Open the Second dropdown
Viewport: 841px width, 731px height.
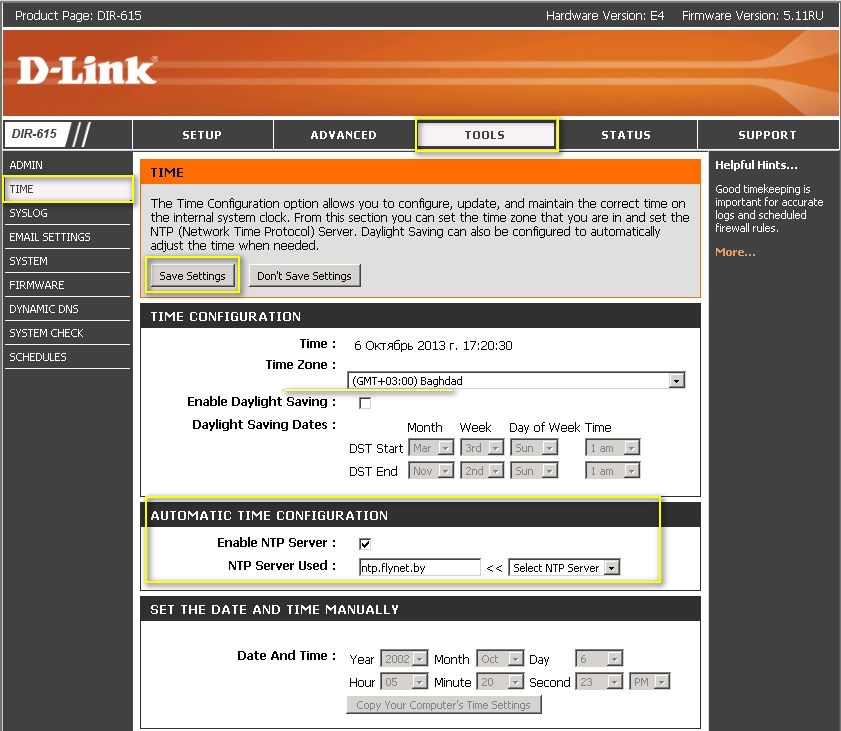coord(599,682)
